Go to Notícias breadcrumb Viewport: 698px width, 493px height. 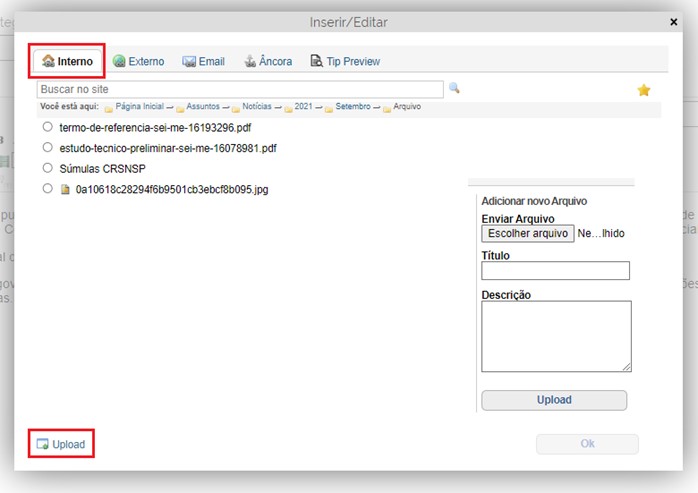[256, 106]
